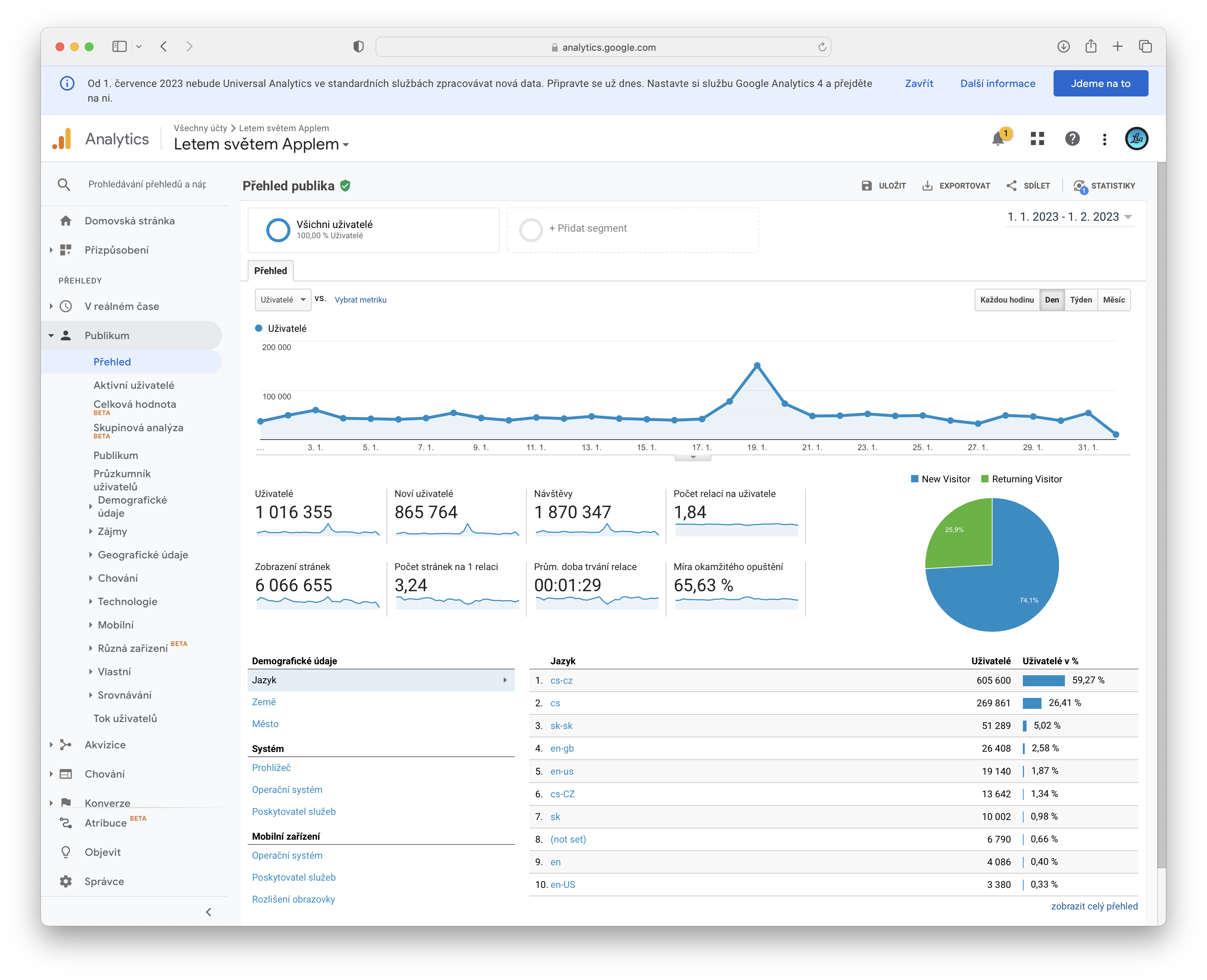Screen dimensions: 1207x980
Task: Open the Google apps grid icon
Action: tap(1037, 139)
